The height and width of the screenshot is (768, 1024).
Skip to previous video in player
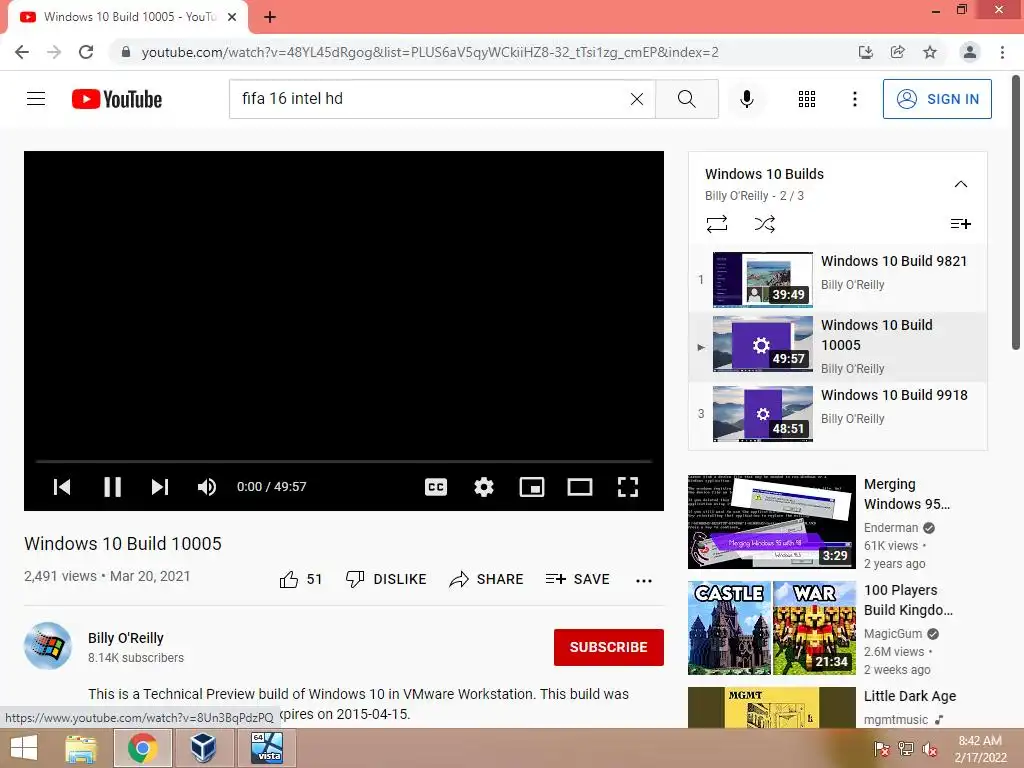62,487
